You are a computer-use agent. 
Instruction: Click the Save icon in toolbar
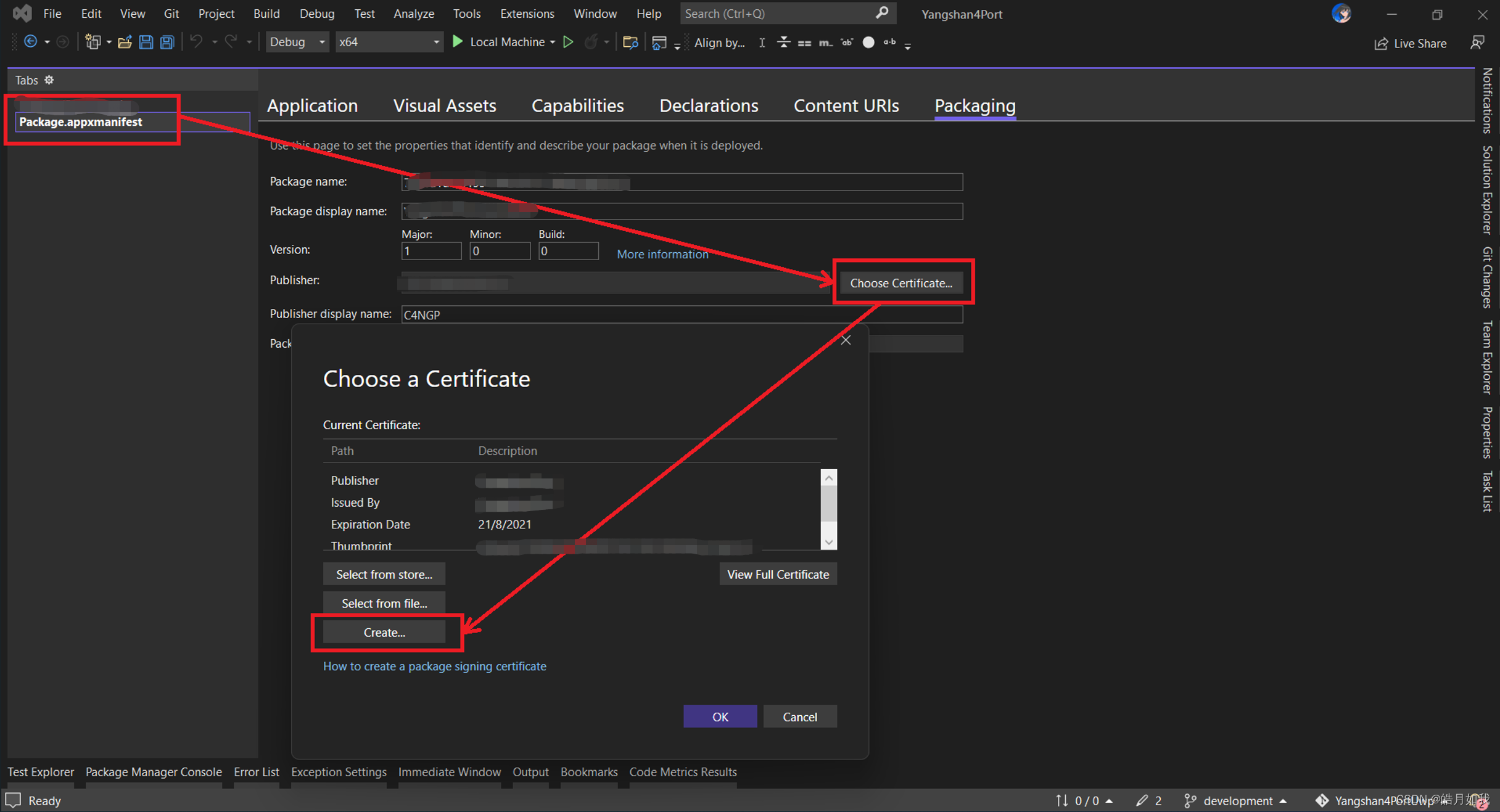146,42
